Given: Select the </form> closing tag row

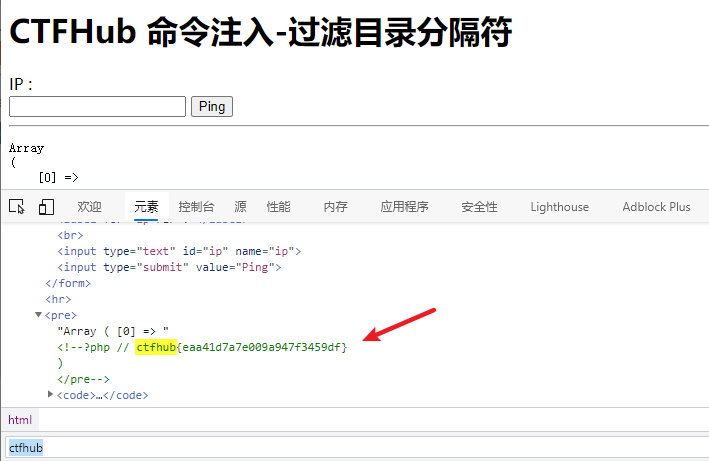Looking at the screenshot, I should (x=68, y=283).
